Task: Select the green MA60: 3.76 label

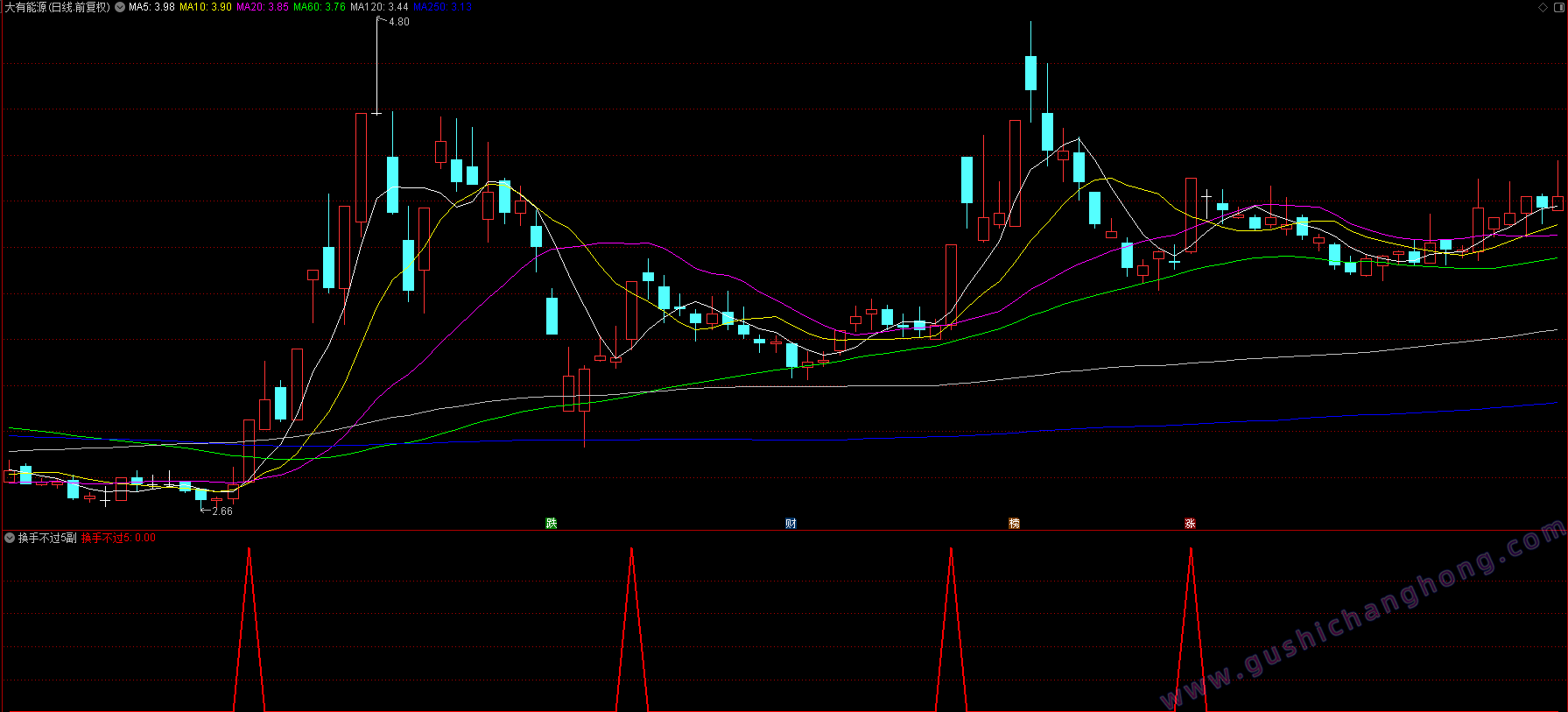Action: 320,7
